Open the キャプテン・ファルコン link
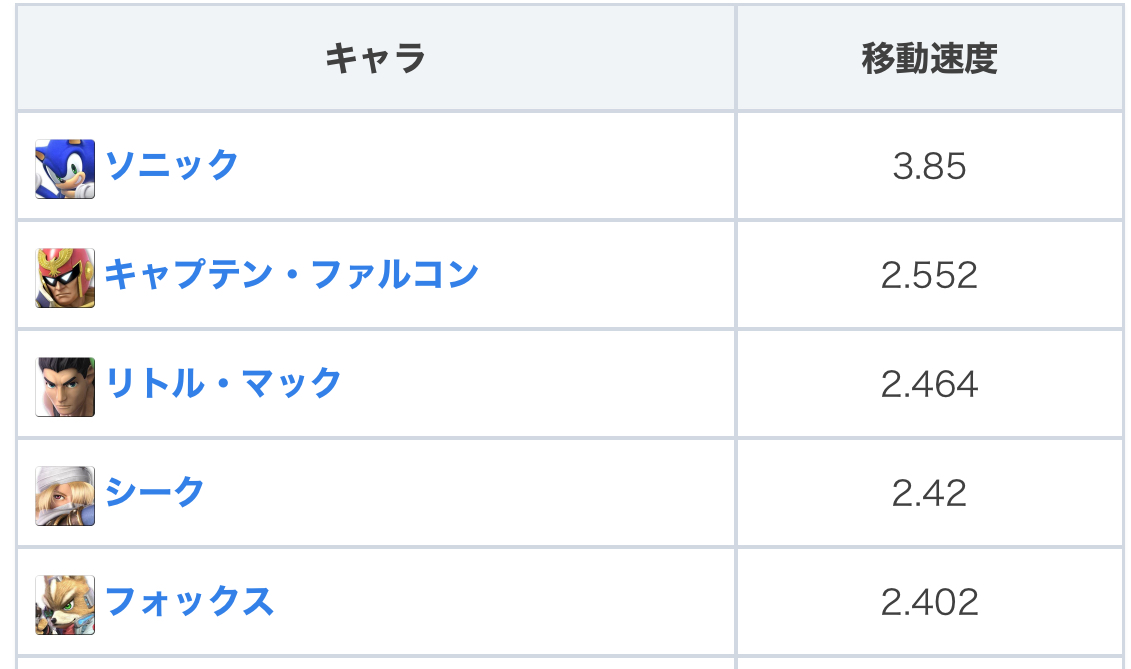Screen dimensions: 1131x669 (291, 274)
